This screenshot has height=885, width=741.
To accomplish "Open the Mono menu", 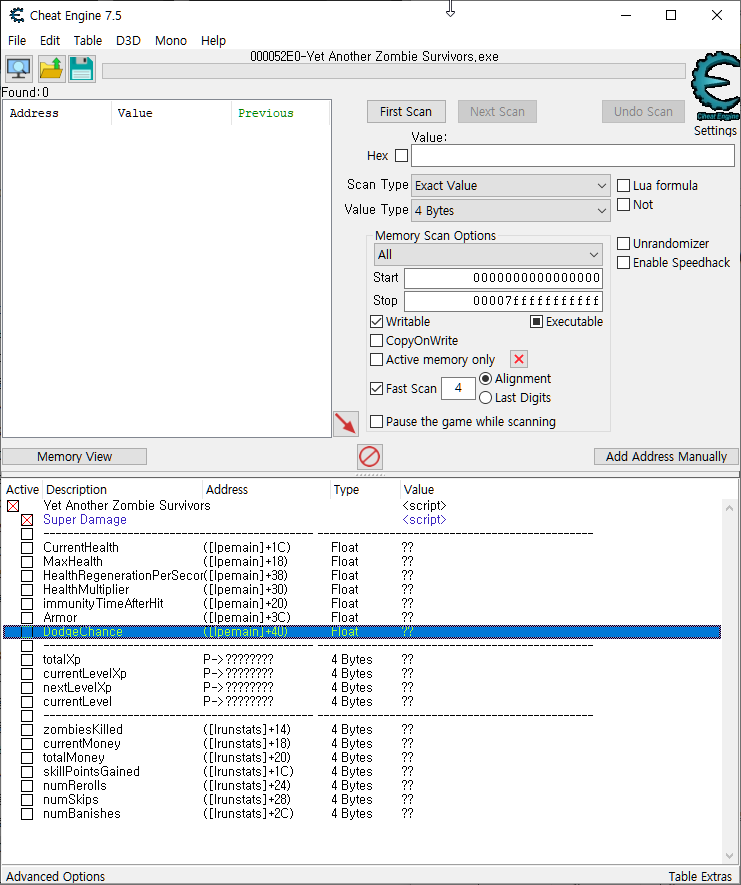I will coord(170,41).
